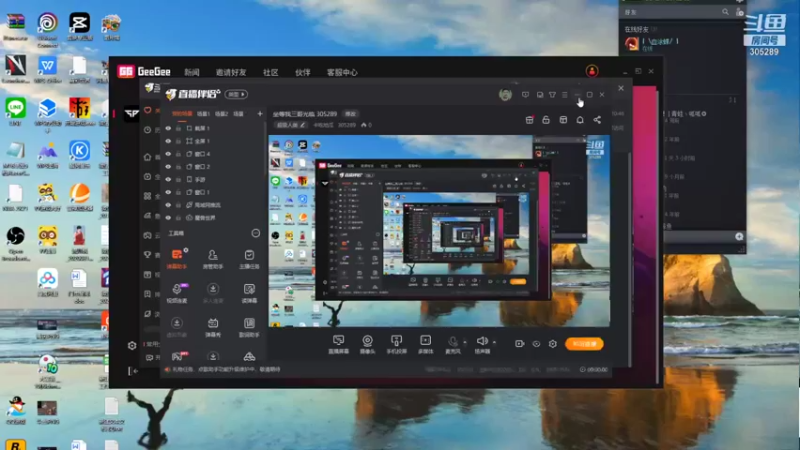
Task: Lock the 窗口 4 source with its padlock
Action: tap(179, 154)
